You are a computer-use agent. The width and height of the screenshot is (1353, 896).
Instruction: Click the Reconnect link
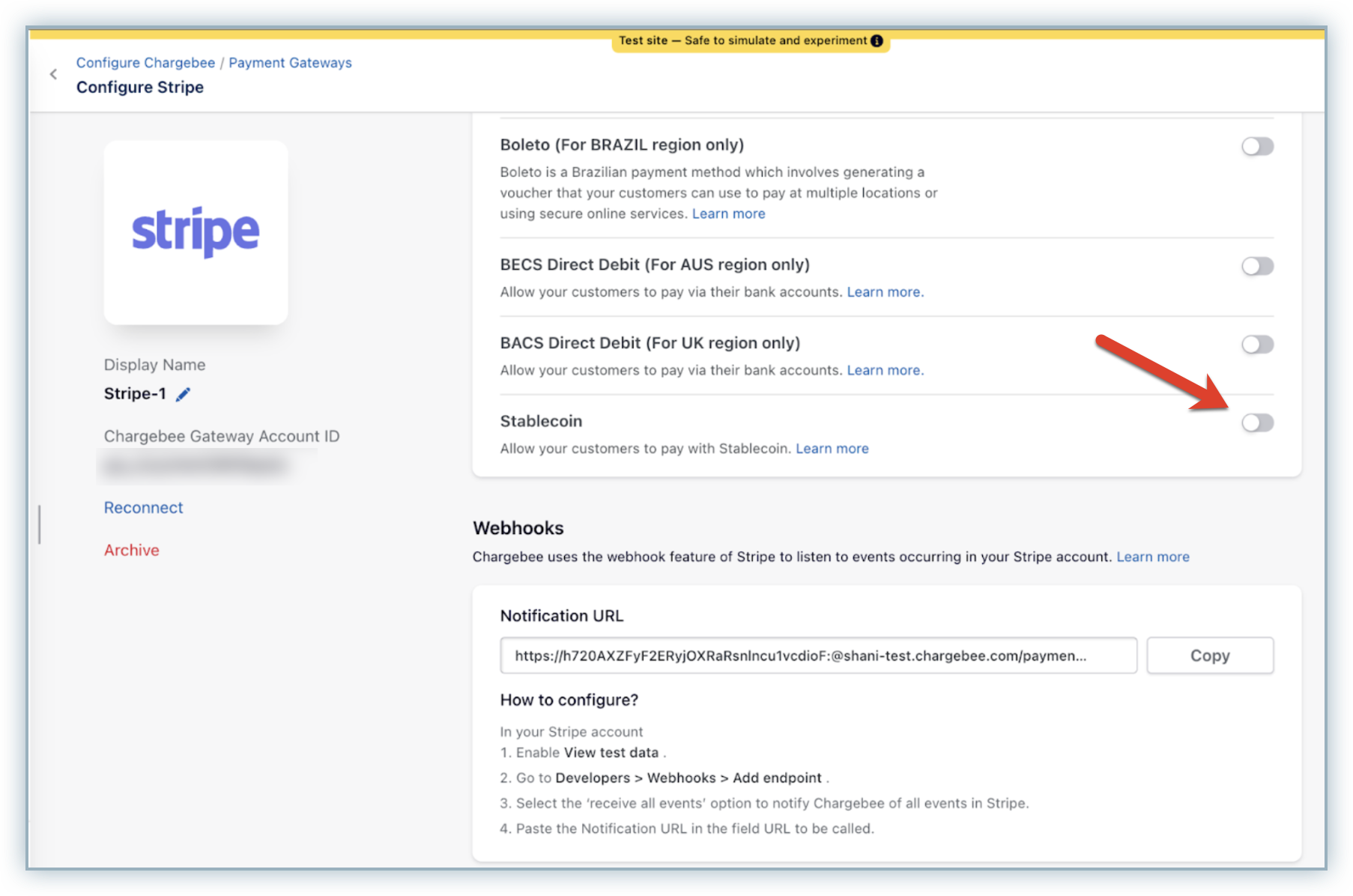143,508
